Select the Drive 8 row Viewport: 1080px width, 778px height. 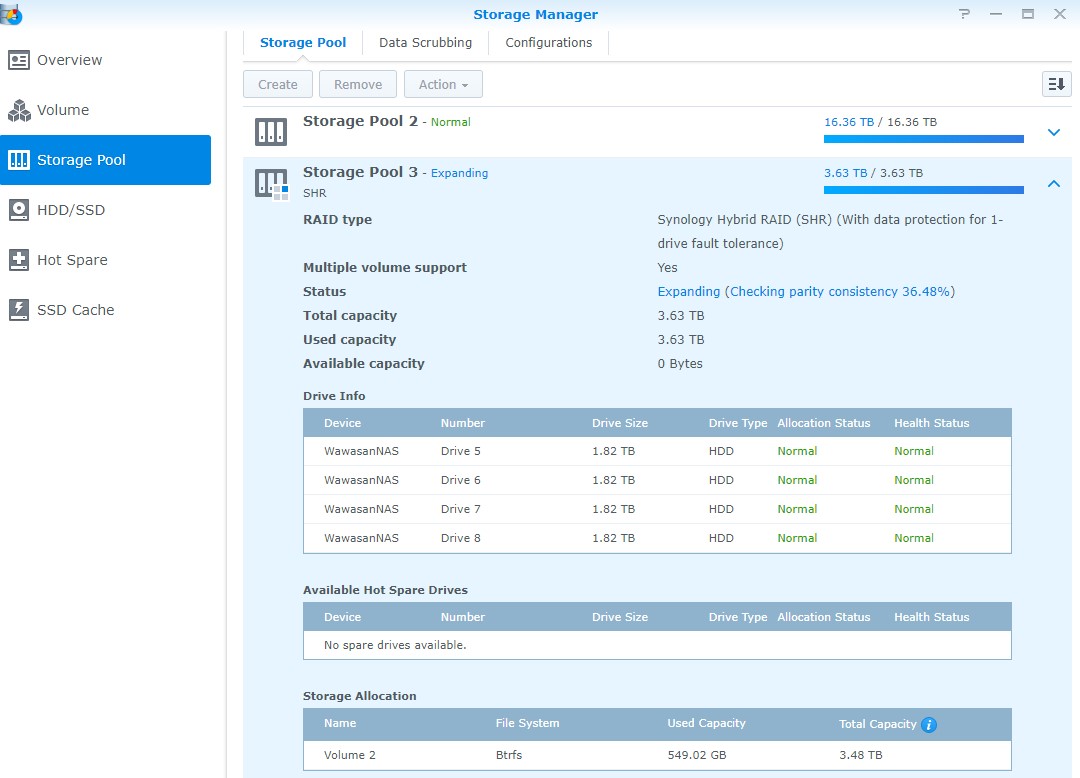[x=657, y=538]
